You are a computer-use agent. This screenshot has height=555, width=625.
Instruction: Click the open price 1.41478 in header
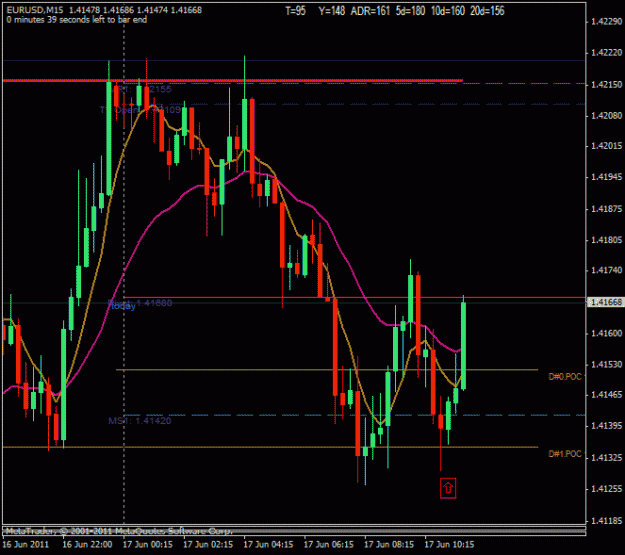click(x=85, y=10)
